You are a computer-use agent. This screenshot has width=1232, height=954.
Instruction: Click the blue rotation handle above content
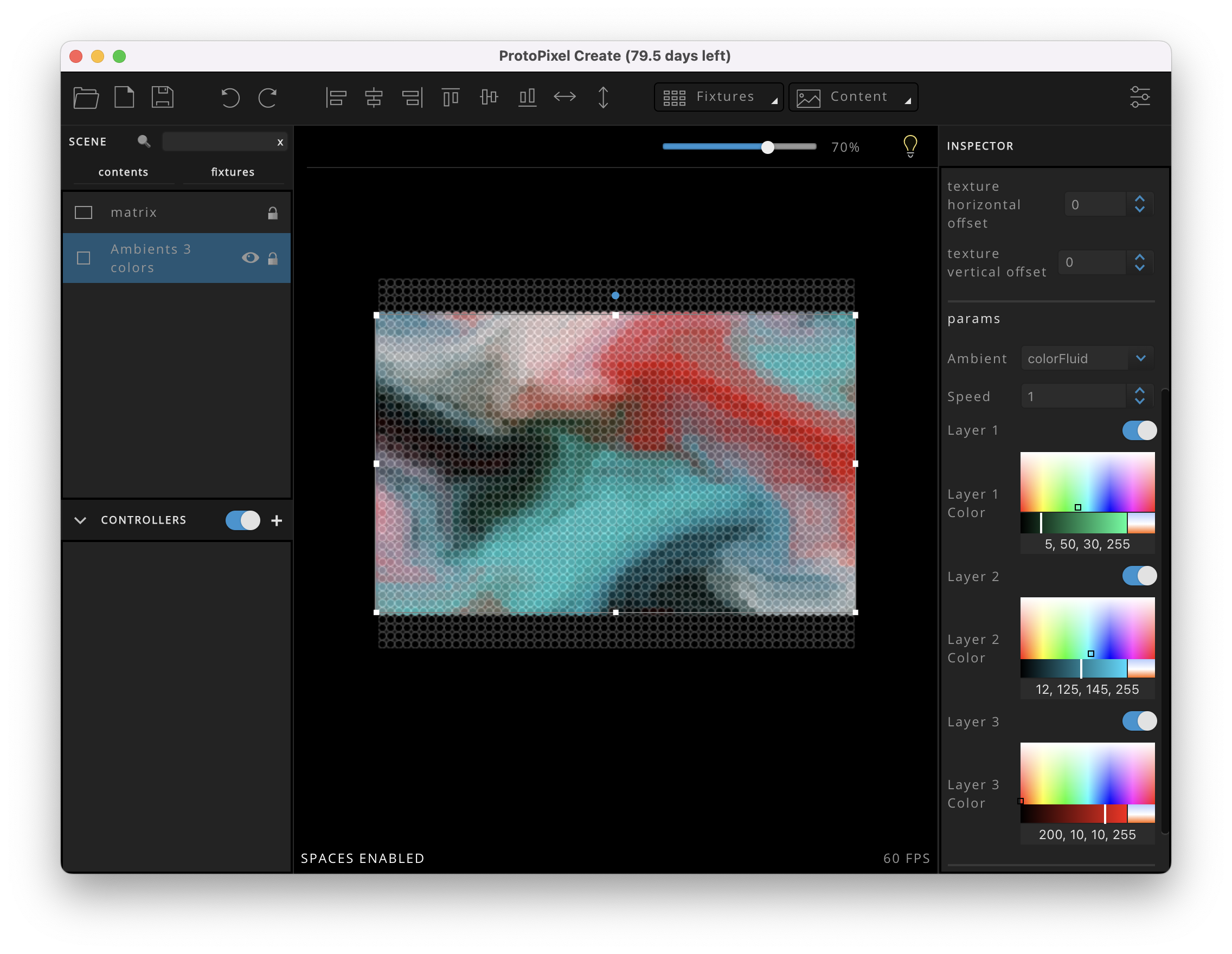(615, 295)
